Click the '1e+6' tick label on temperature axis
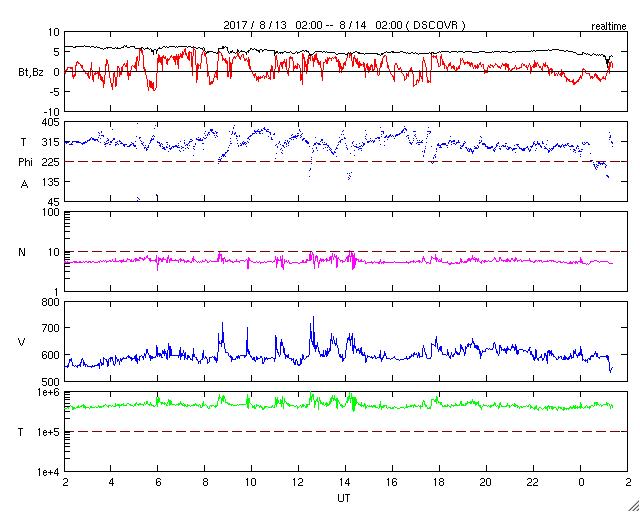 49,392
